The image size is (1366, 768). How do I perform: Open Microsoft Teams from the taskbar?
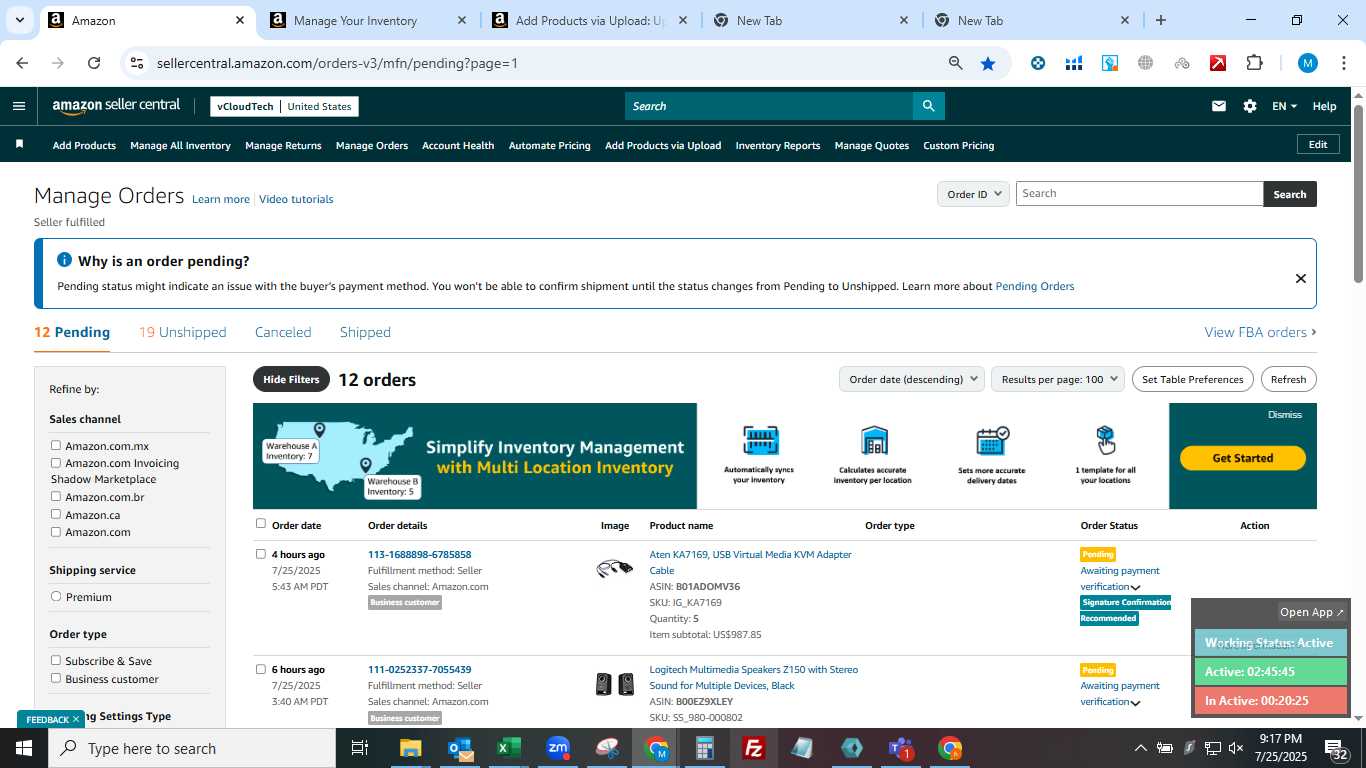(901, 748)
